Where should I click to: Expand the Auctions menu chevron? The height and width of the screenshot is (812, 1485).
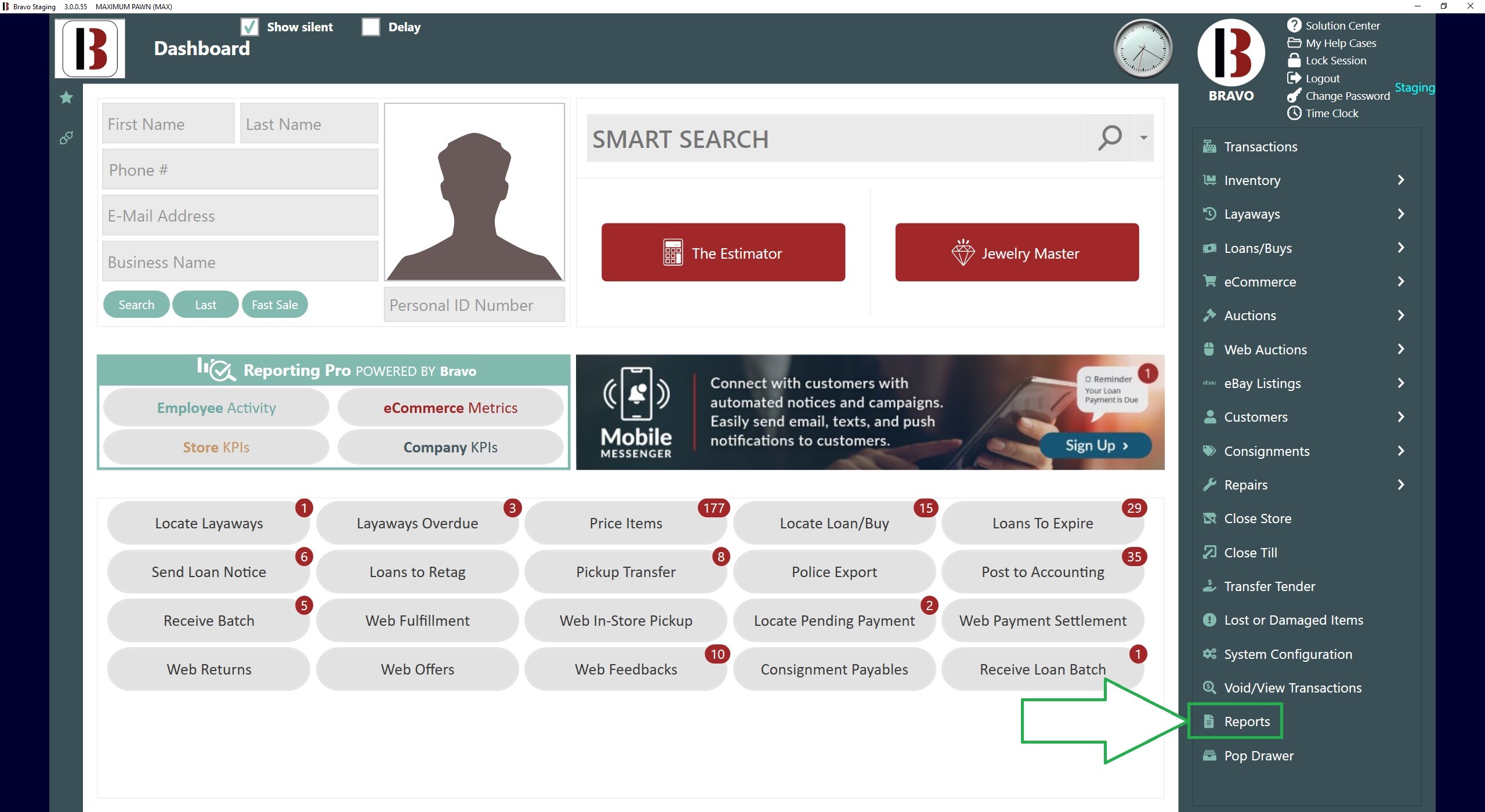pyautogui.click(x=1401, y=315)
